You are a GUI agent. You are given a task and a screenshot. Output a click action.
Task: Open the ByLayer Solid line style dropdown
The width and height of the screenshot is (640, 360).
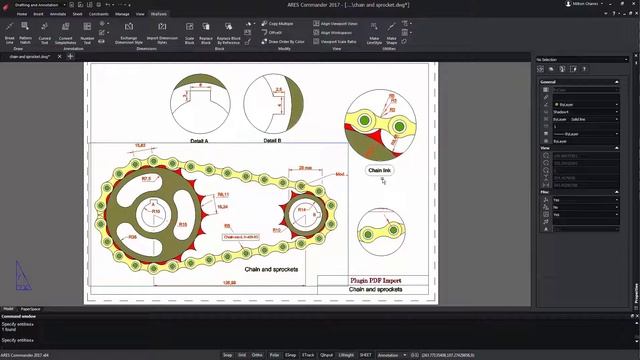tap(586, 119)
